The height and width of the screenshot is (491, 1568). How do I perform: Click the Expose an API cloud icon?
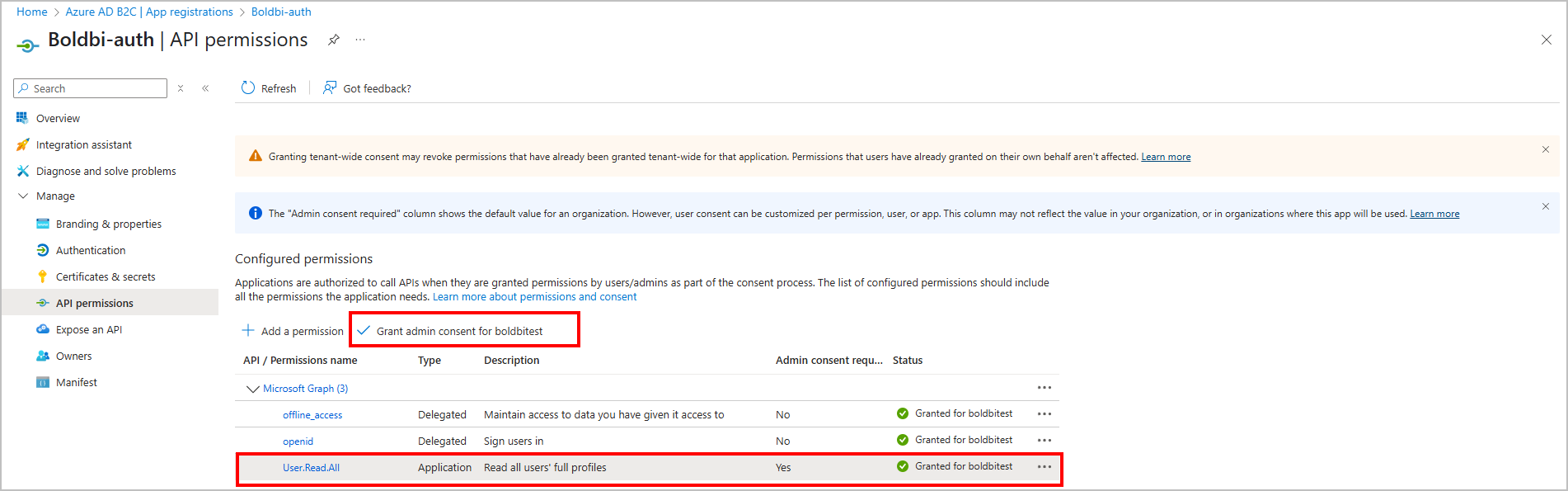(x=43, y=329)
